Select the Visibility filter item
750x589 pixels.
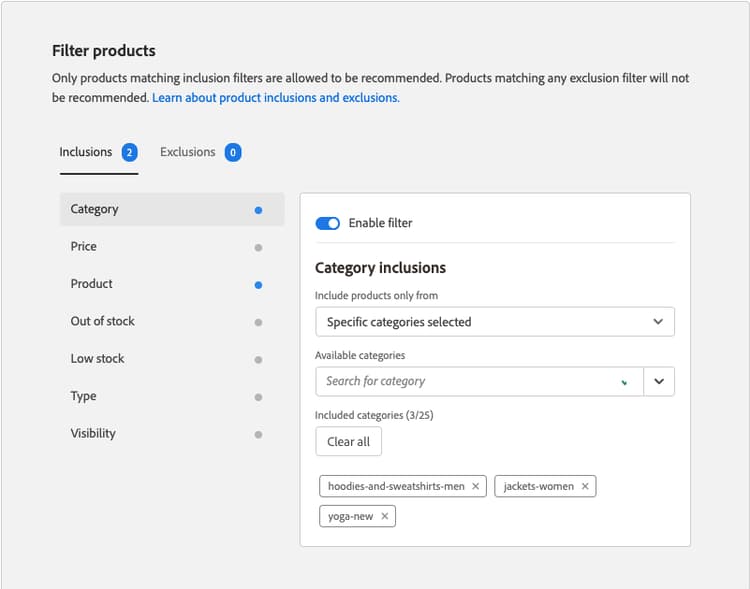point(93,433)
